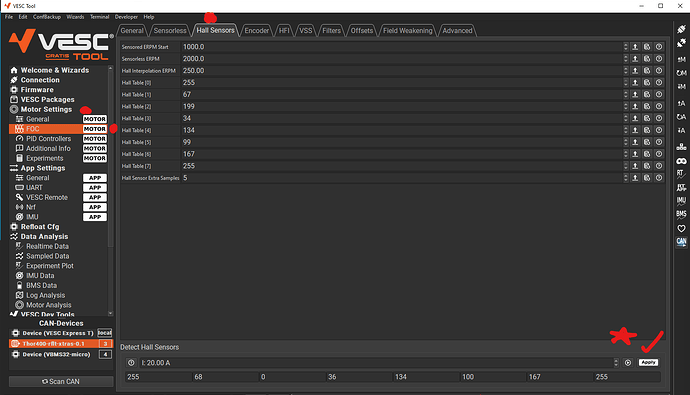Click stepper arrows on detection current I: 20.00 A
The image size is (690, 395).
[616, 362]
